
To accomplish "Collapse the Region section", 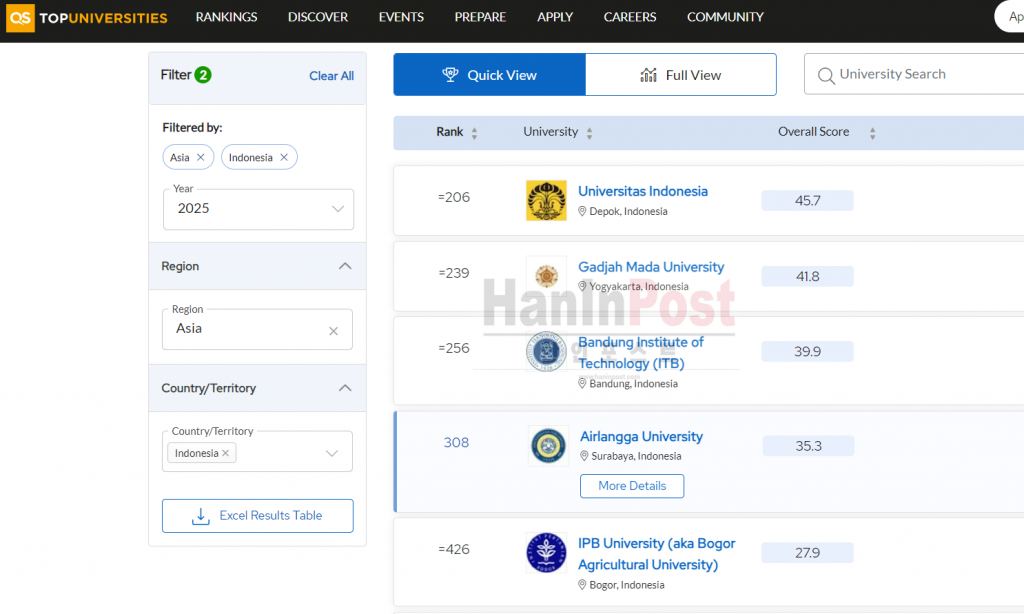I will click(x=345, y=266).
